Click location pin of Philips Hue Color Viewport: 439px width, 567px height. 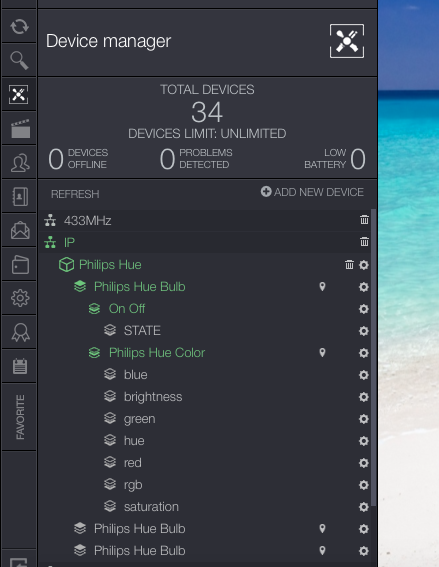click(322, 353)
